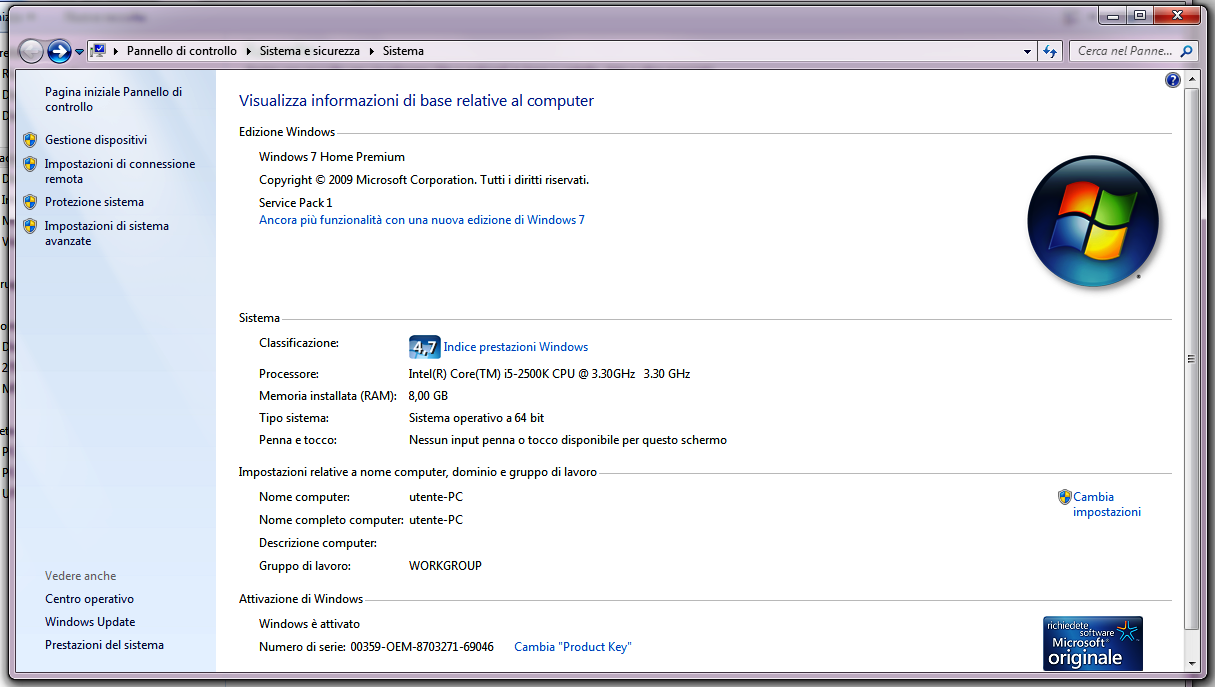Click the shield icon beside Gestione dispositivi

30,140
